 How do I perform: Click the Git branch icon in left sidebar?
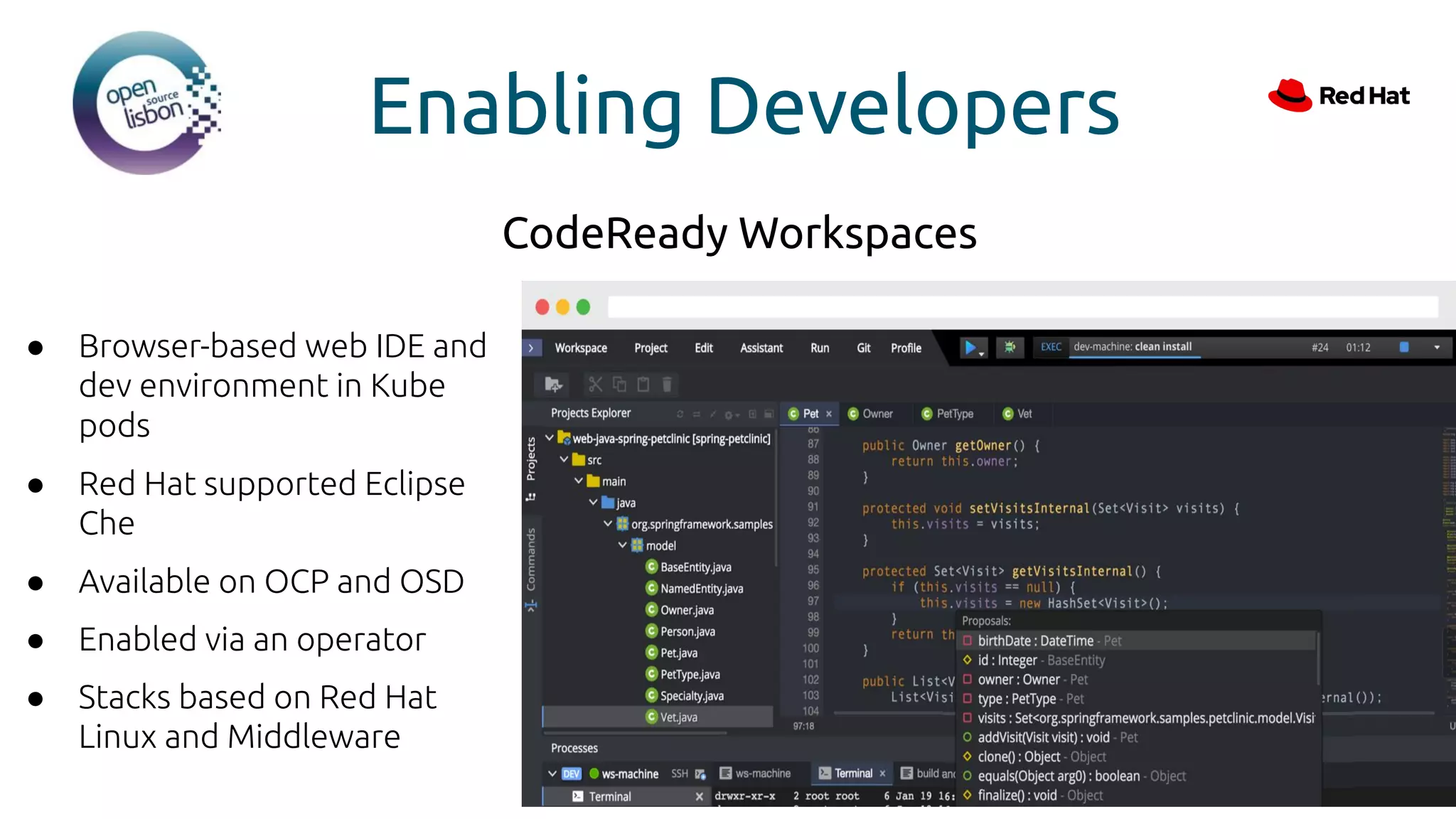click(x=531, y=497)
